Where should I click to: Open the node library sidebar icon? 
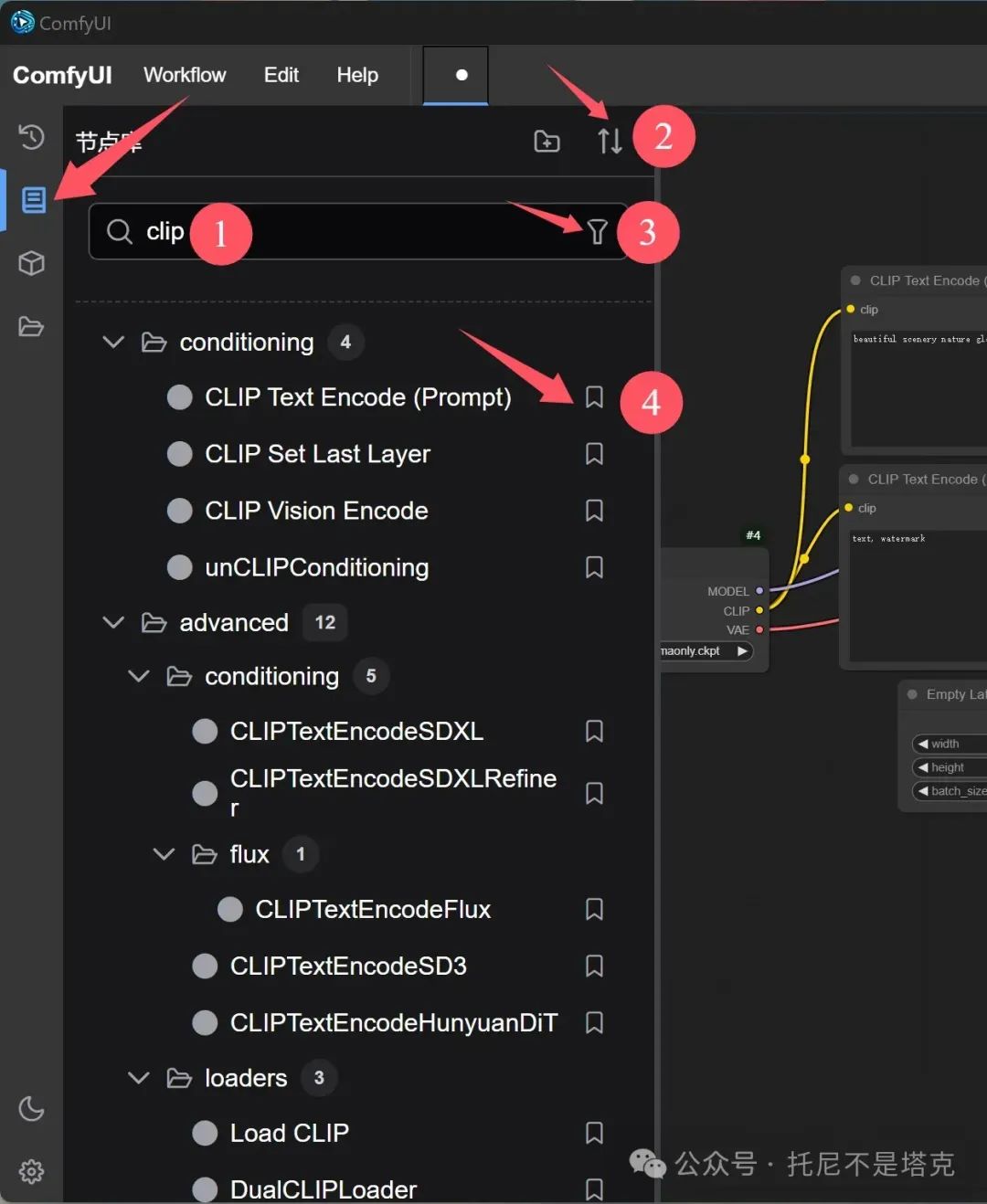(x=33, y=199)
